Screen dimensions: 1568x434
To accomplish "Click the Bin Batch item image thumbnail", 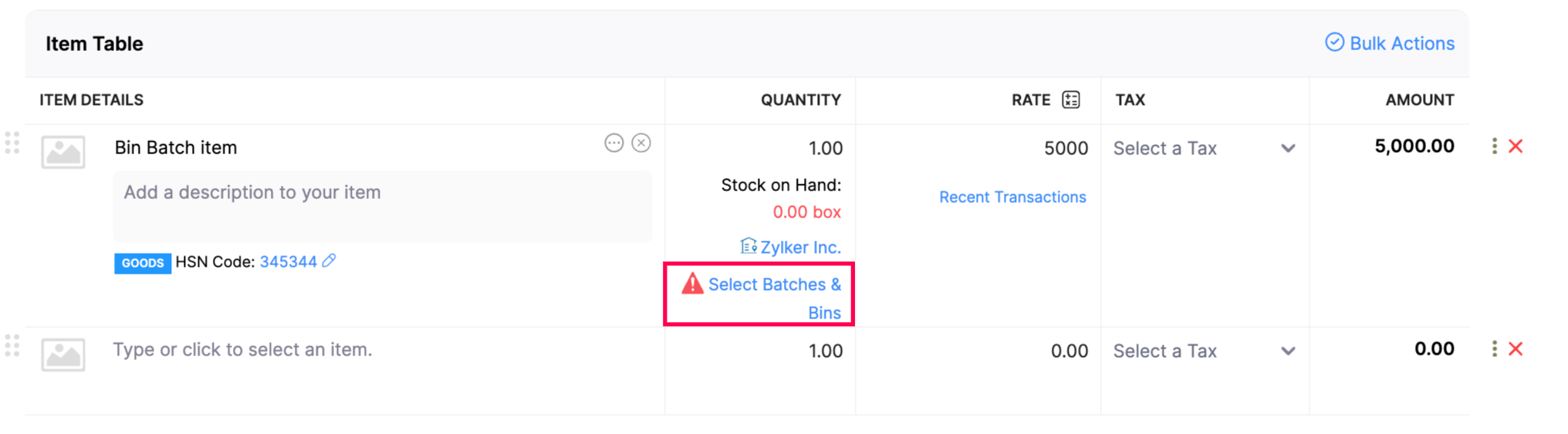I will [63, 152].
